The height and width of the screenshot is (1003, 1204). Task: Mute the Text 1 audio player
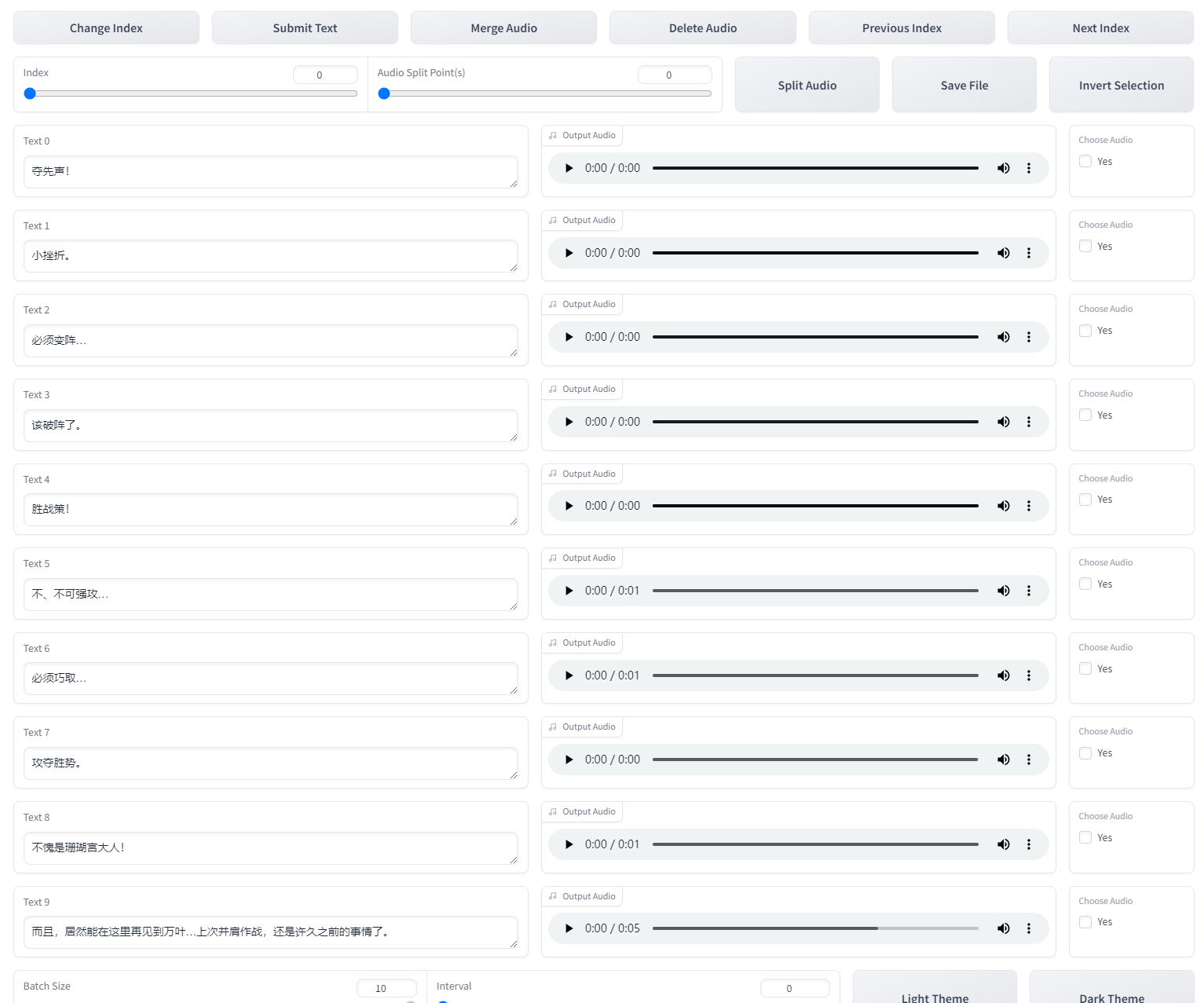point(1004,253)
